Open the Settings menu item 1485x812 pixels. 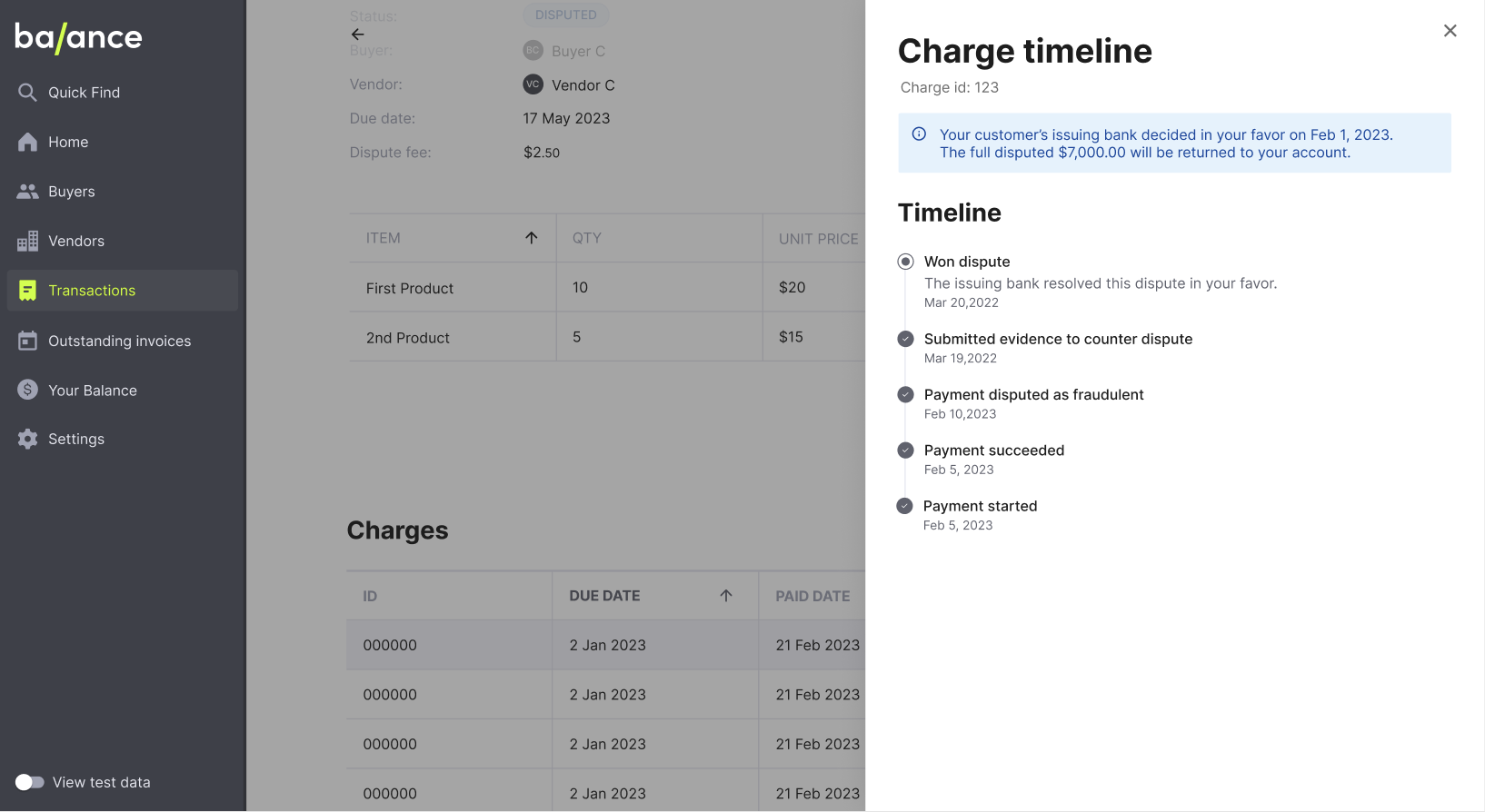[123, 439]
